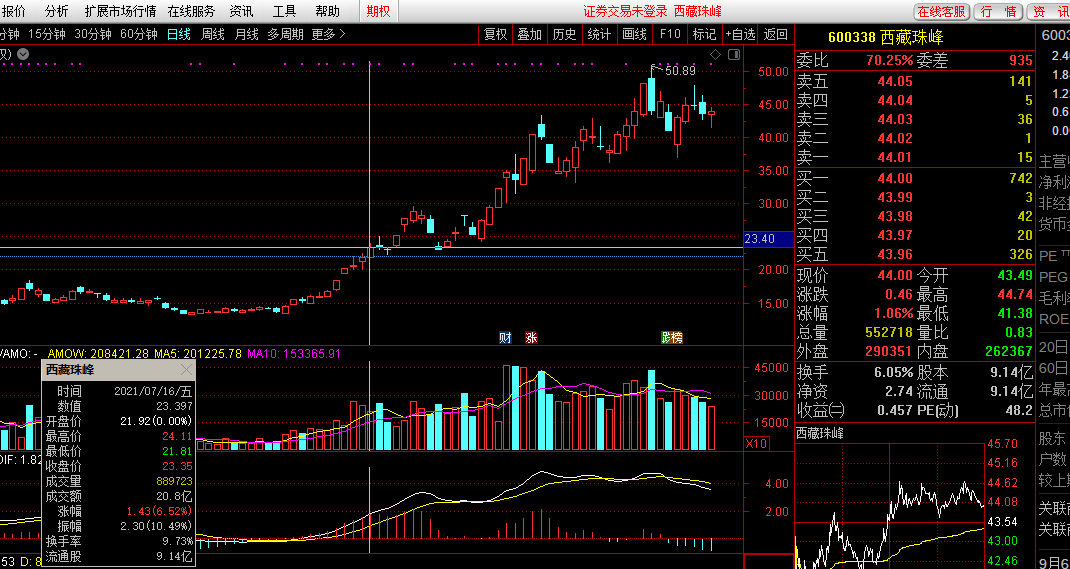Click the F10 toolbar button
The height and width of the screenshot is (569, 1070).
[670, 34]
